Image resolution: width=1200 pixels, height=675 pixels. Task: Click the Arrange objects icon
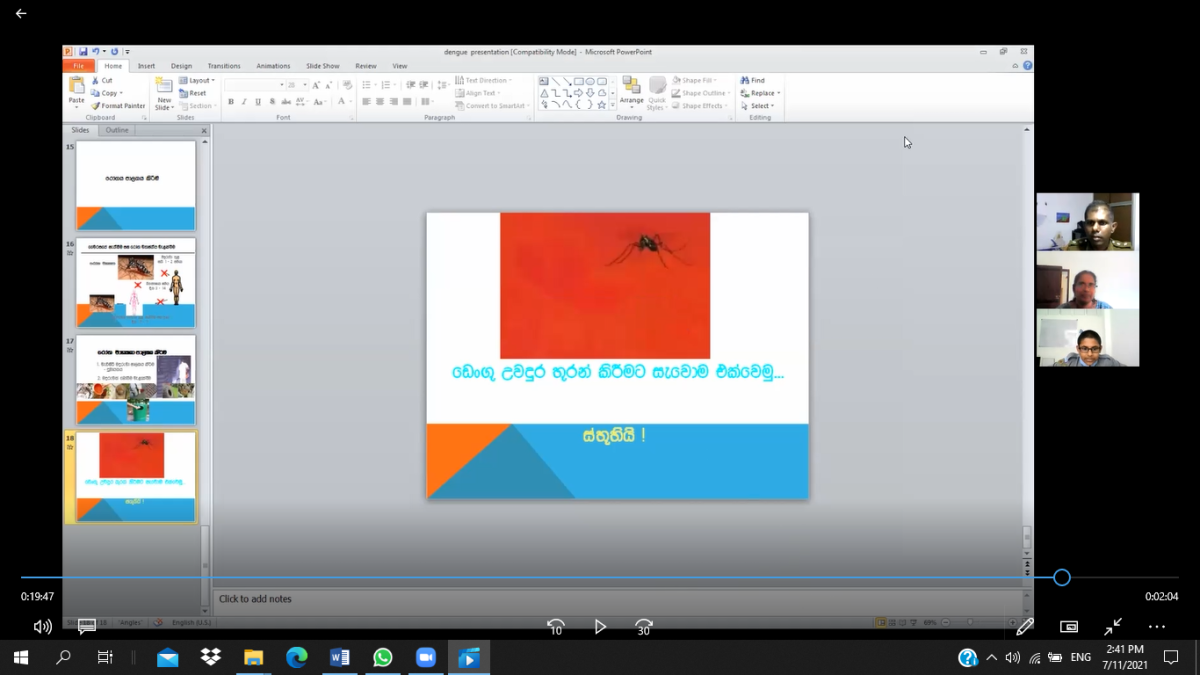(631, 85)
